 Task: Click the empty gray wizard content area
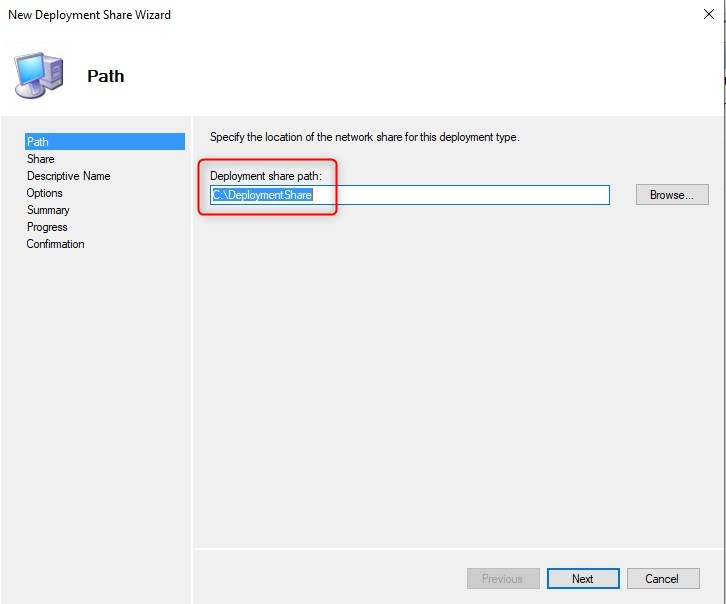click(458, 375)
